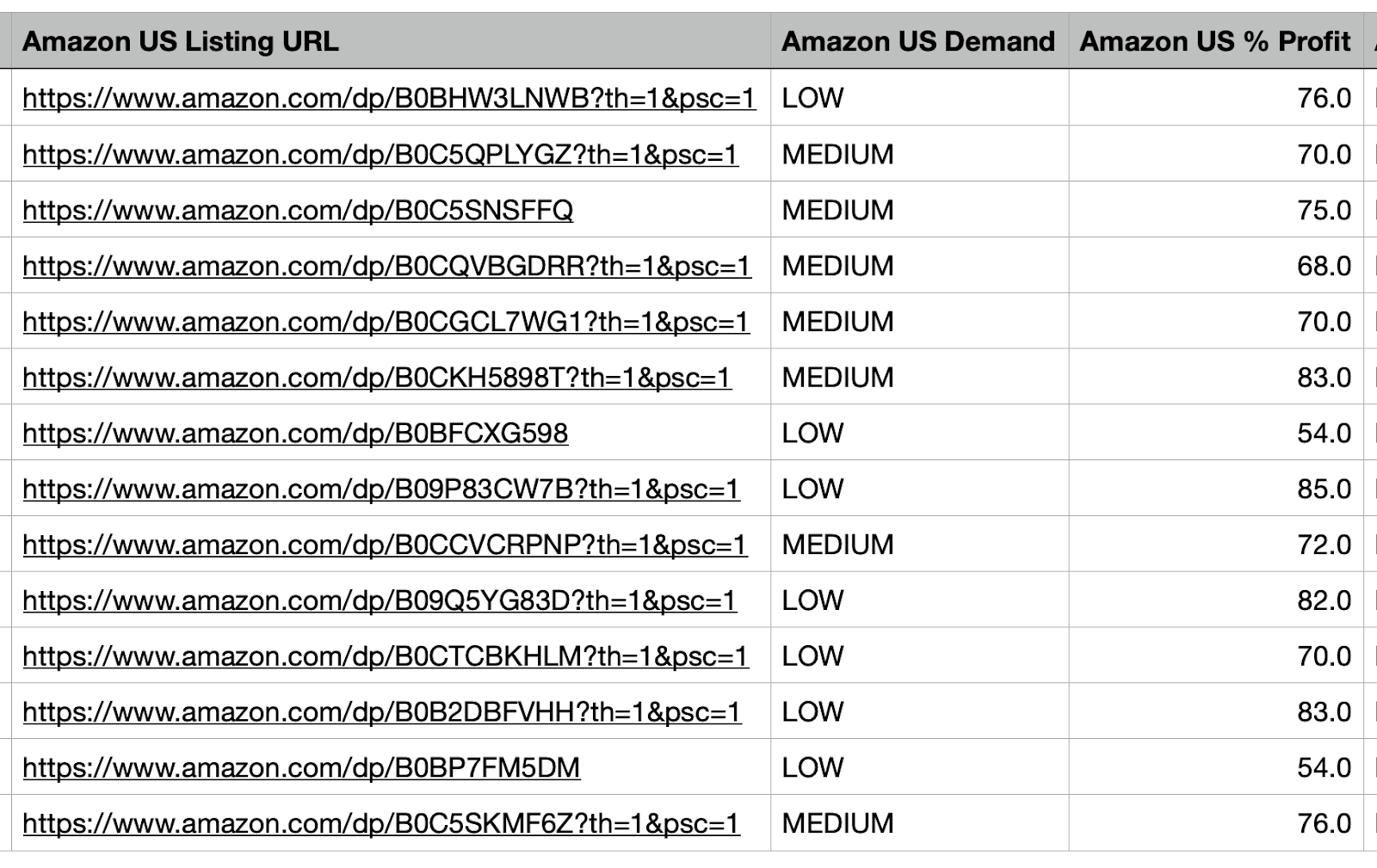Open the B0B2DBFVHH product link

point(381,712)
